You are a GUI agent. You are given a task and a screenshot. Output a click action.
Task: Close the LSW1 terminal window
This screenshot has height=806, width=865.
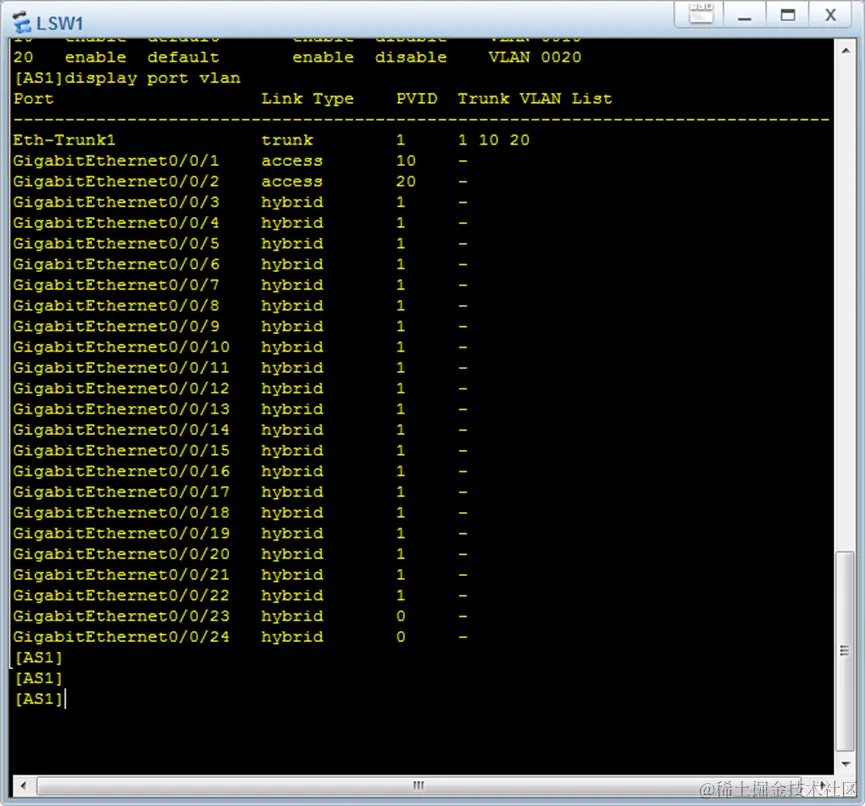point(830,15)
